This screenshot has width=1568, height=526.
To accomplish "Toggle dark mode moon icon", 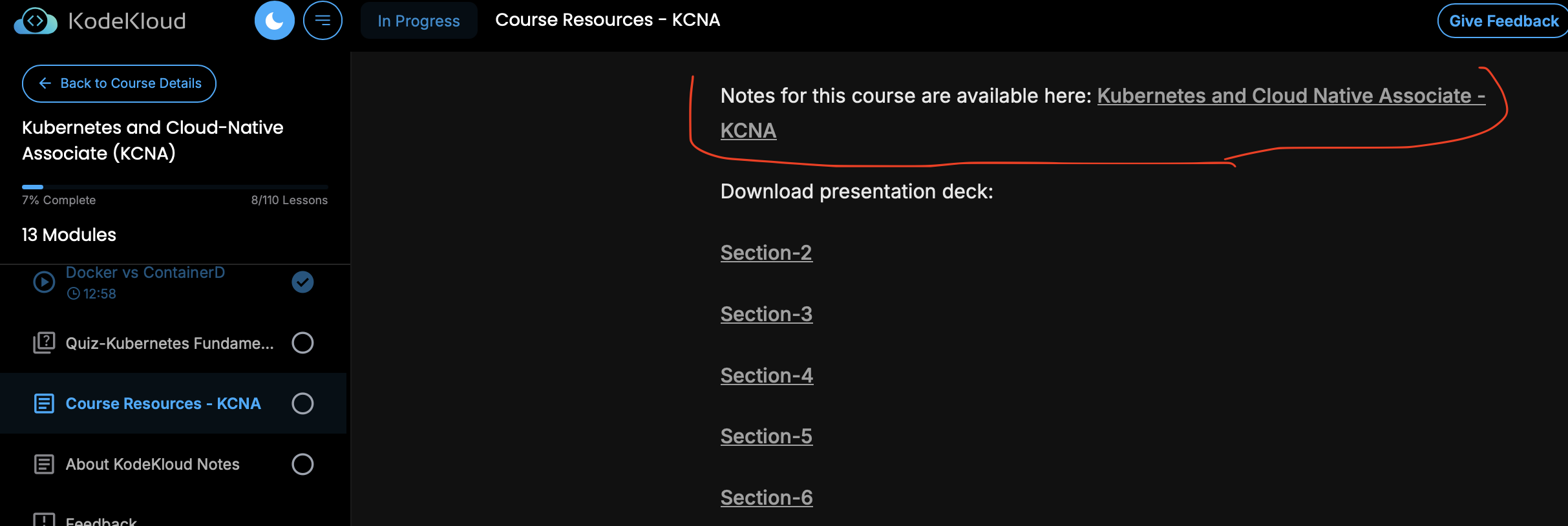I will point(275,21).
